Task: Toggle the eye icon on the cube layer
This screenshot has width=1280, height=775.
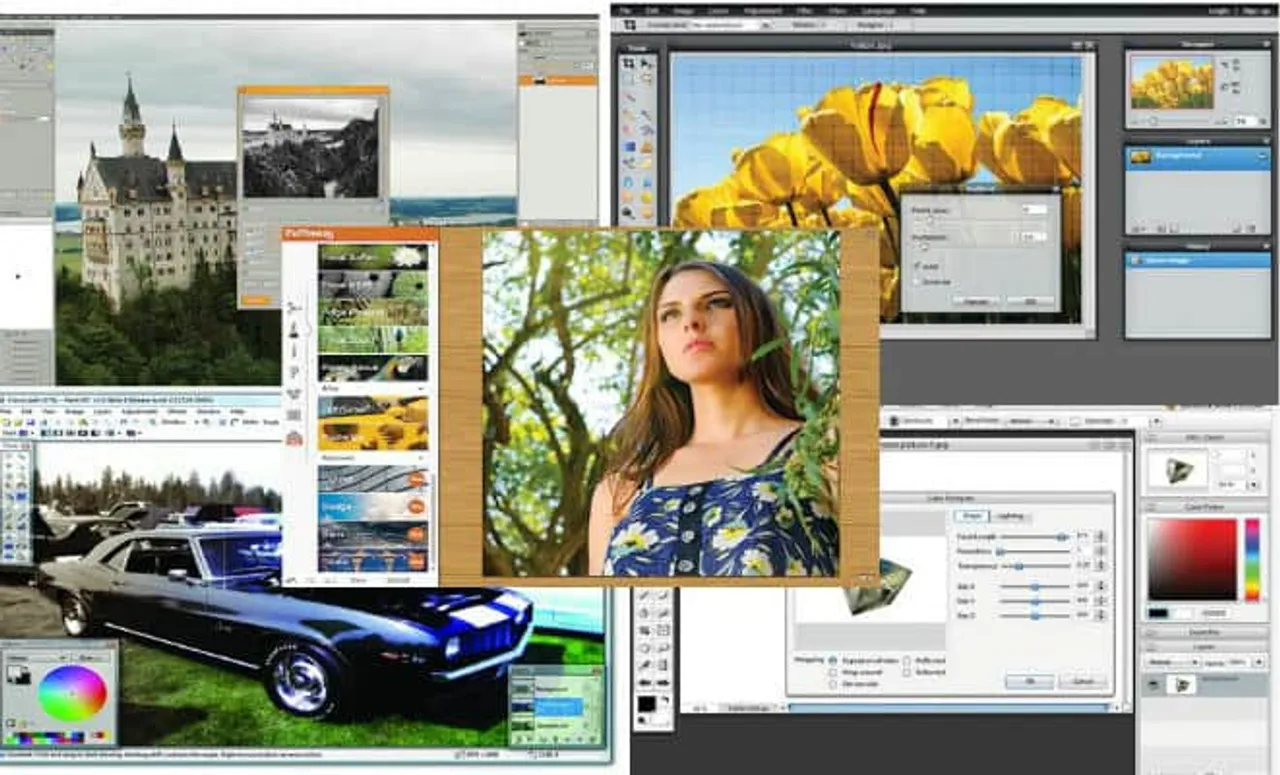Action: click(1152, 685)
